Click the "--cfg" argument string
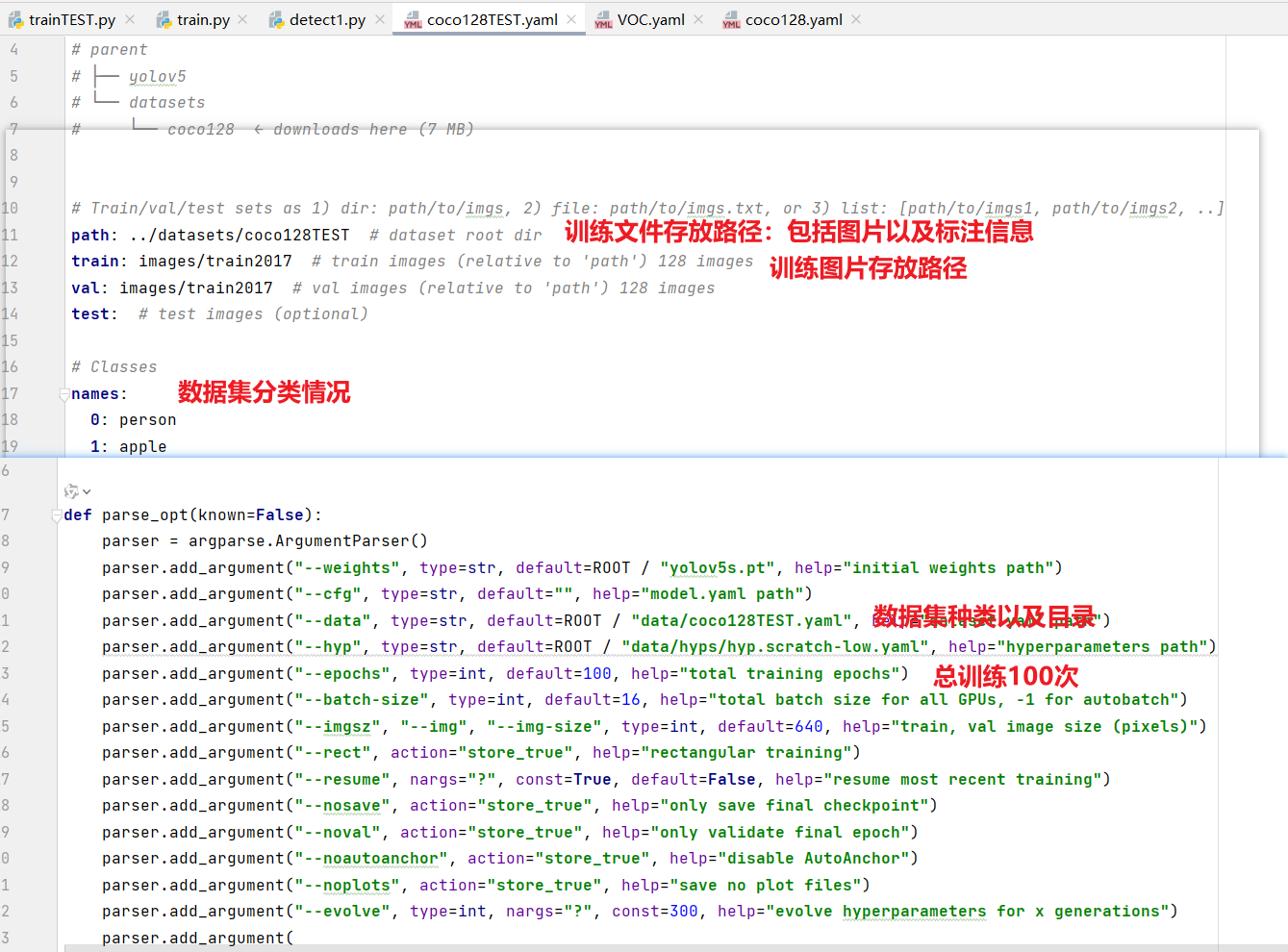1288x952 pixels. tap(328, 594)
